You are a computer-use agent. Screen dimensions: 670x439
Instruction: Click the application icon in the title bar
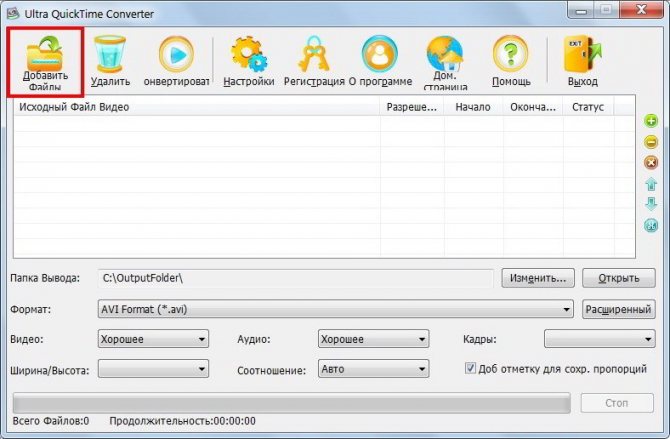pos(13,13)
